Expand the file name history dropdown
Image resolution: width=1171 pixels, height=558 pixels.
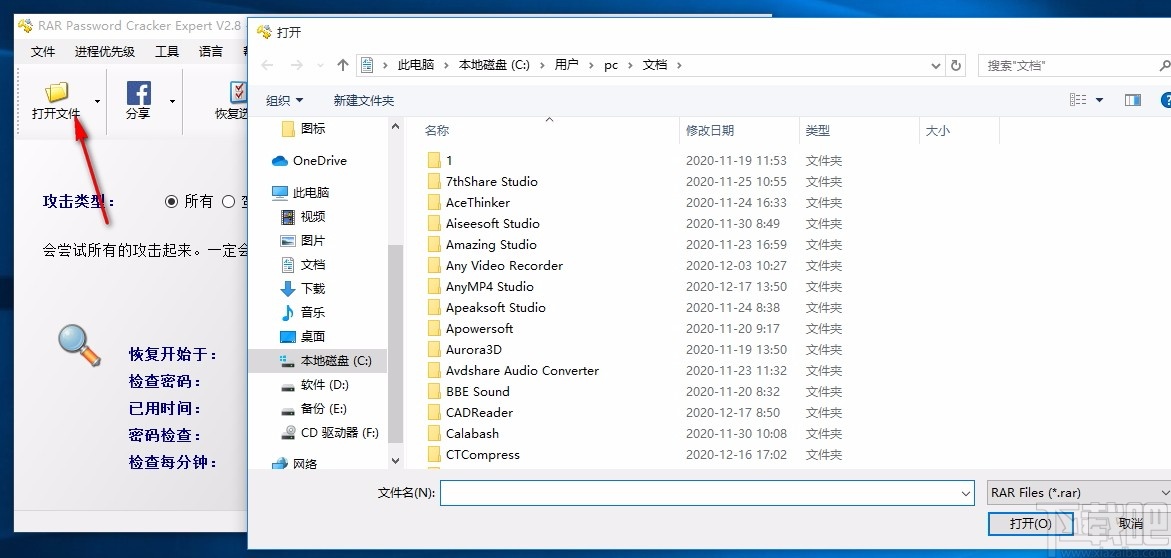966,493
